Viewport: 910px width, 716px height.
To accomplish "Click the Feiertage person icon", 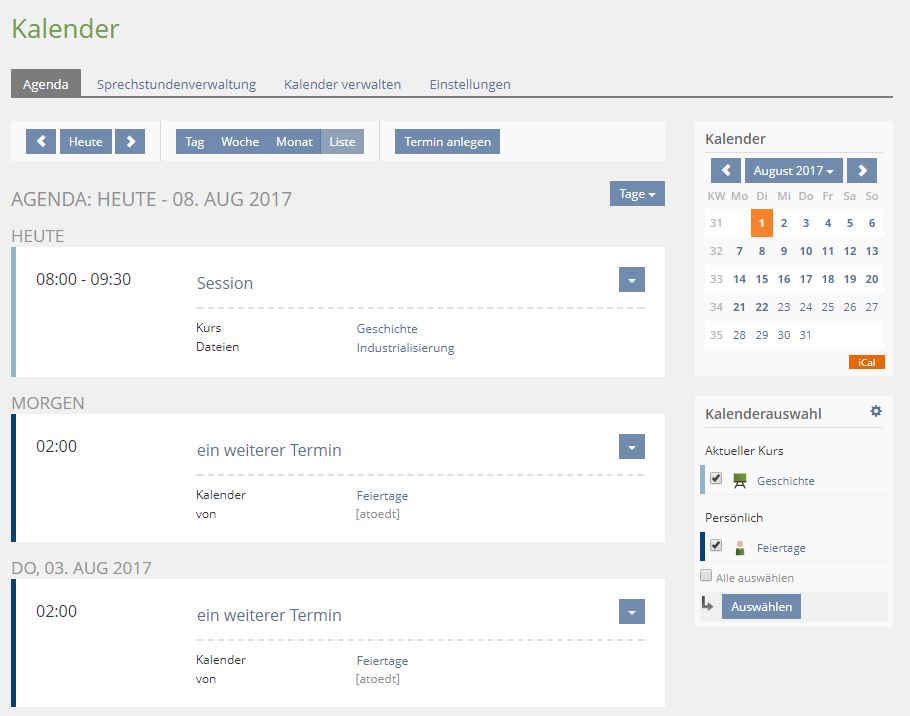I will [x=740, y=548].
